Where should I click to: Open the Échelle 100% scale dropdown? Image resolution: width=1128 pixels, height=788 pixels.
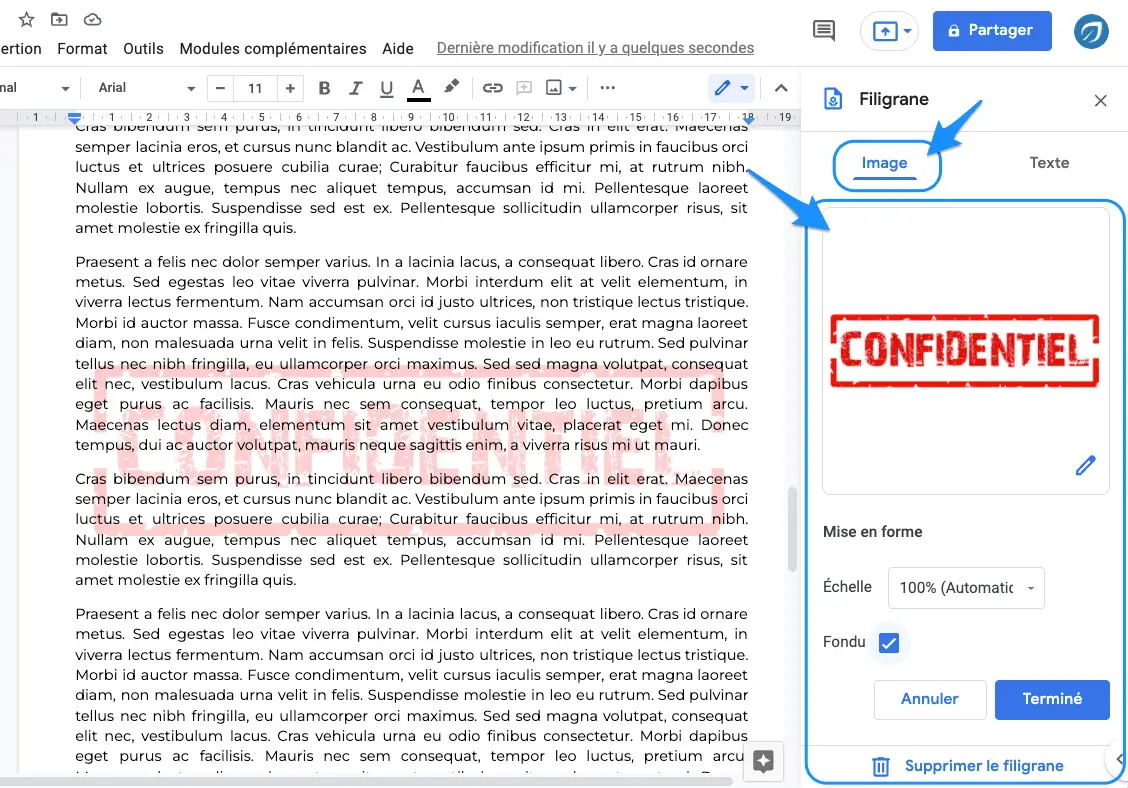[x=966, y=588]
